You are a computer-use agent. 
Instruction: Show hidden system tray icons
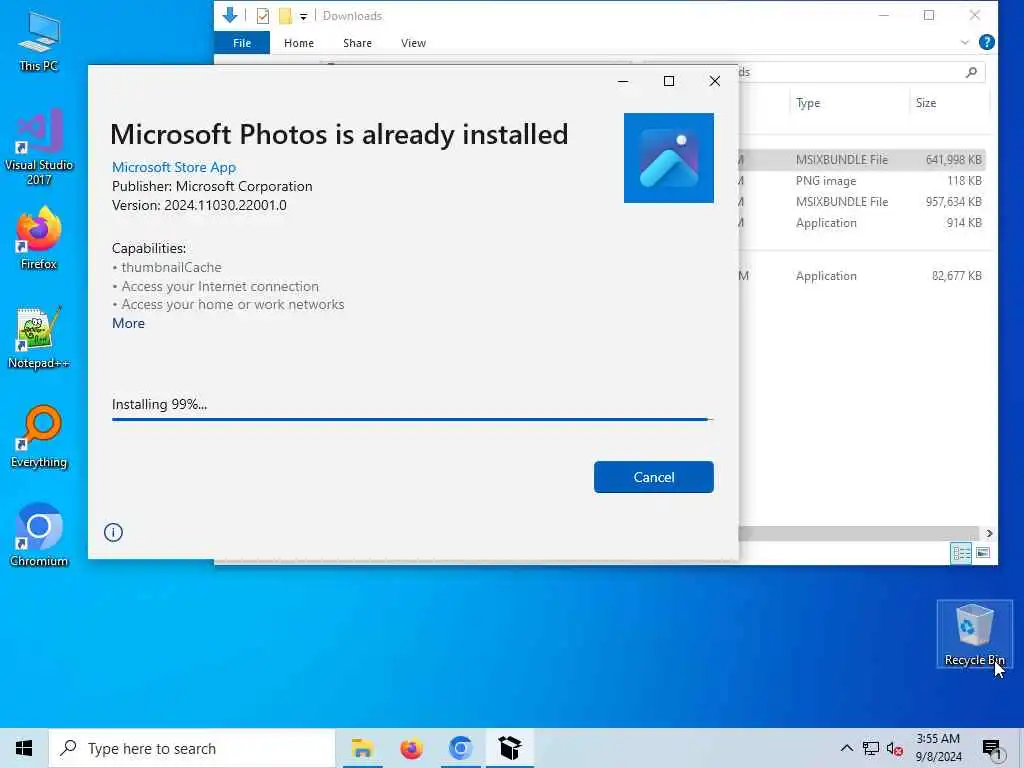point(846,748)
